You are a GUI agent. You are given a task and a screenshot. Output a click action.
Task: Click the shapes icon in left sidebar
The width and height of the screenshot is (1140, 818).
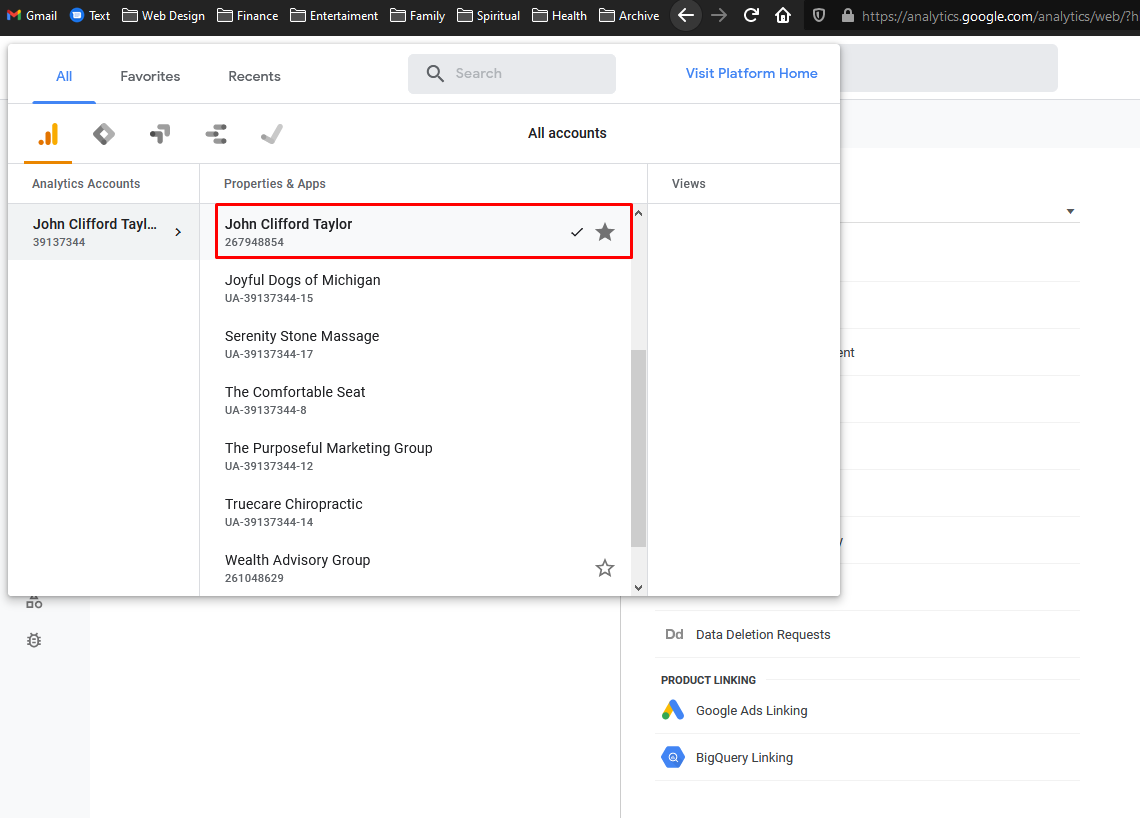(34, 603)
